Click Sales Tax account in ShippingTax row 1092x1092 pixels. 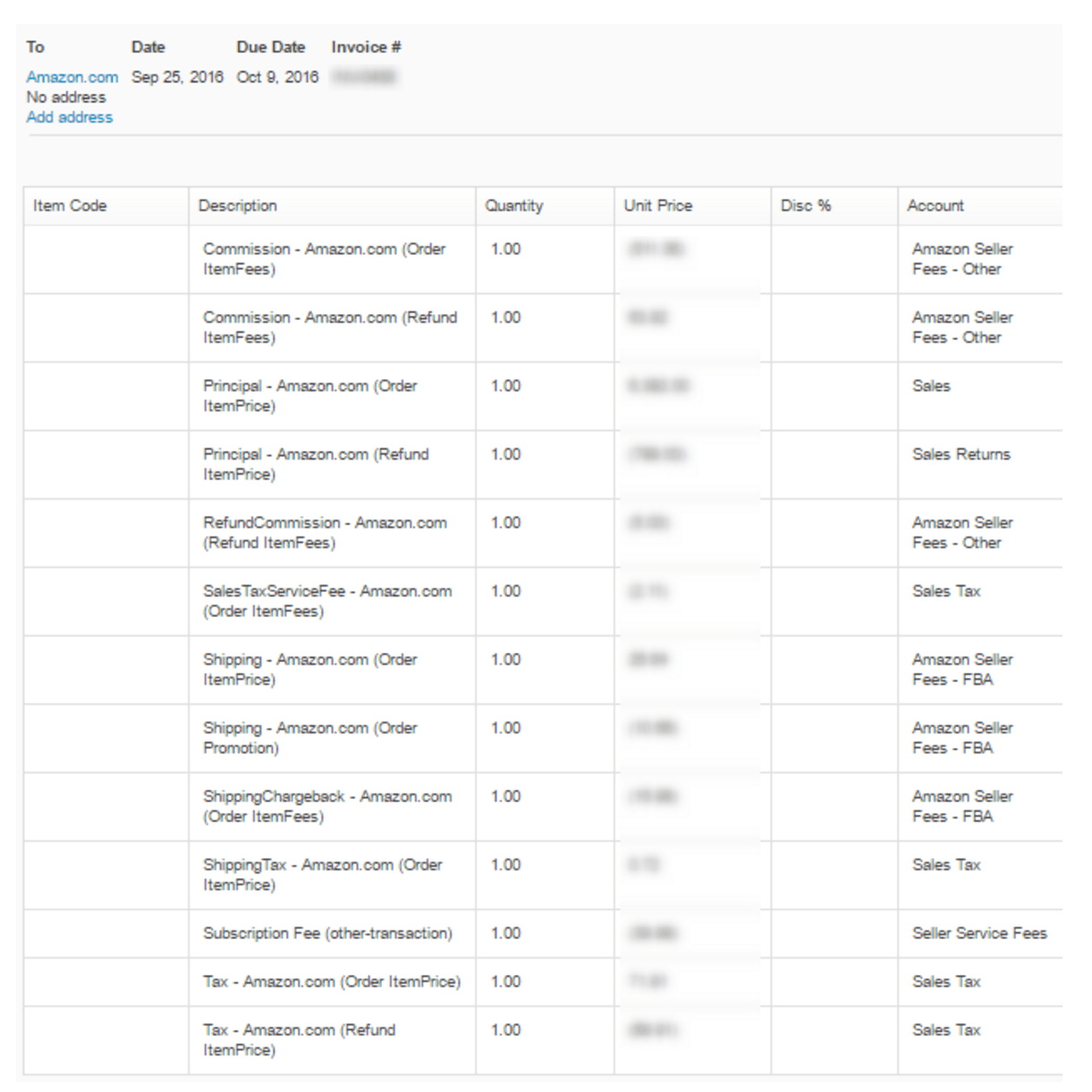(x=980, y=875)
